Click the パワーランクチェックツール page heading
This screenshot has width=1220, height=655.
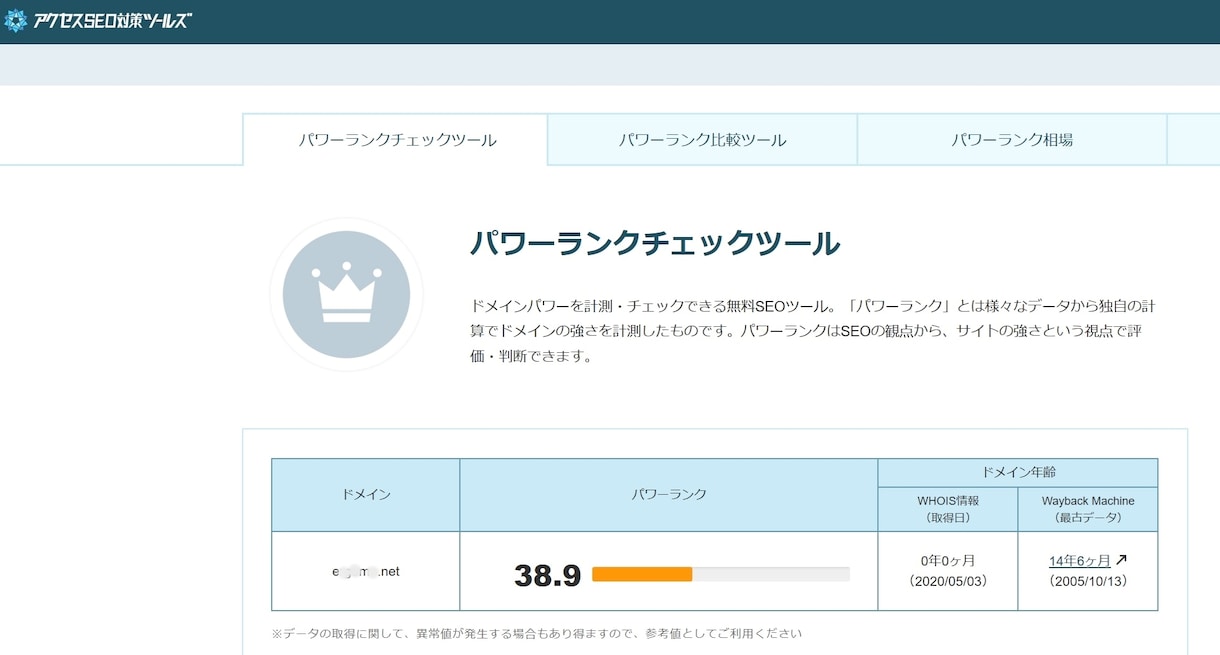655,243
